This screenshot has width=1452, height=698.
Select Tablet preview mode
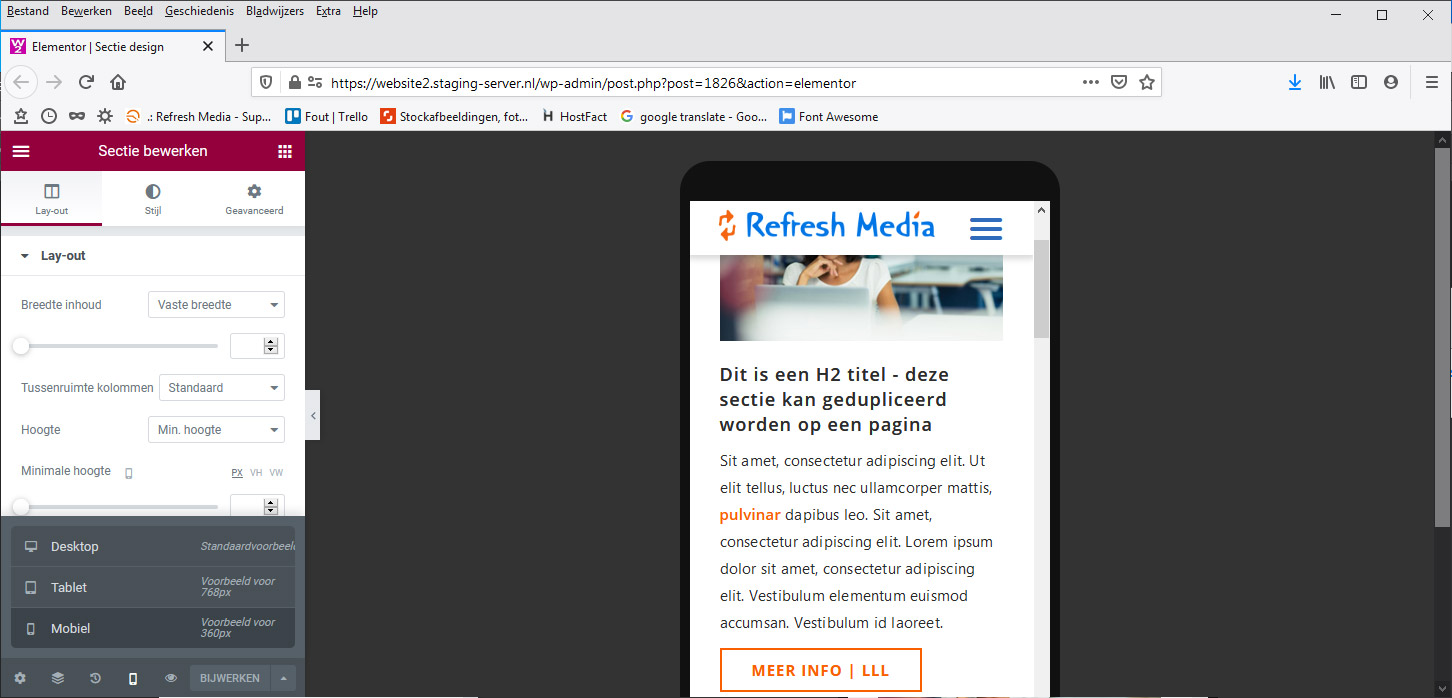[x=69, y=587]
